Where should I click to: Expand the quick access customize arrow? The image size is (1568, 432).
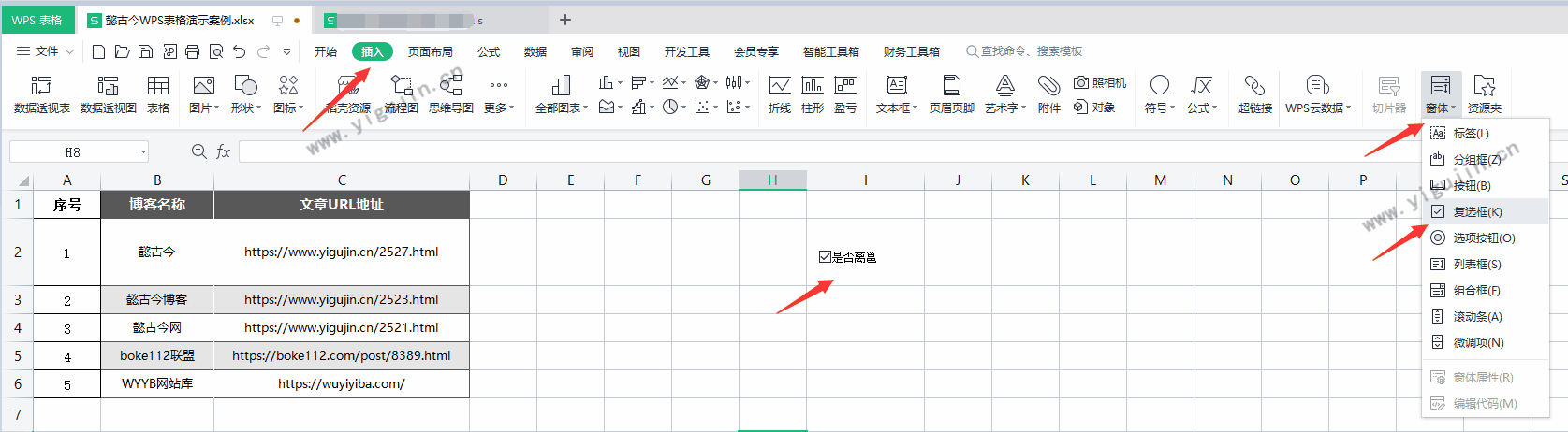coord(286,52)
